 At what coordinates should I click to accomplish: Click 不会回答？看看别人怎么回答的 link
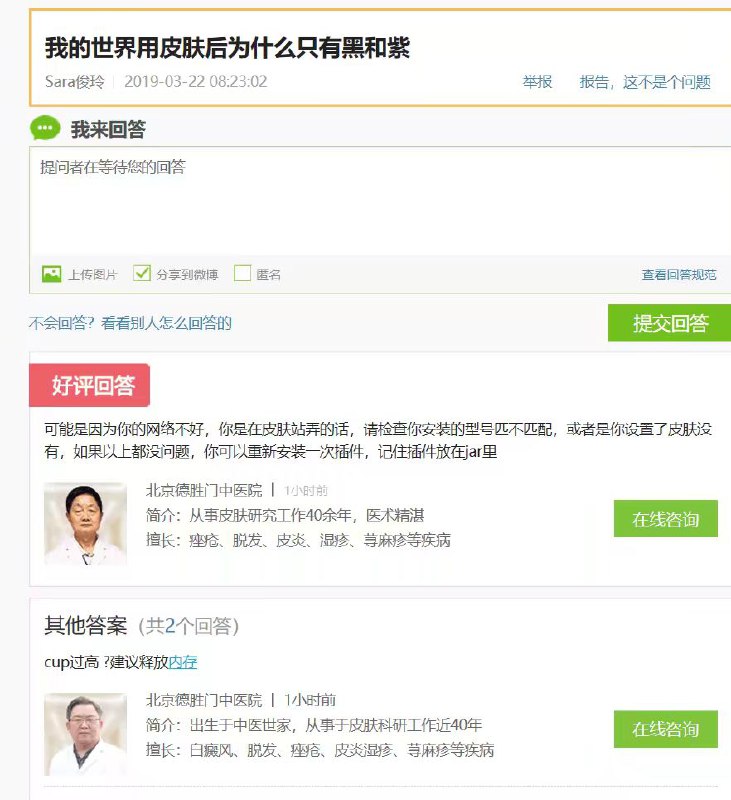click(130, 323)
